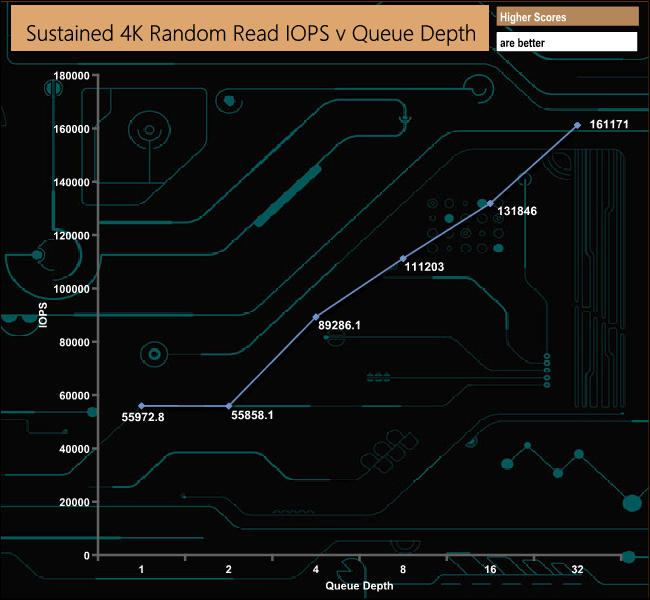Select the diamond marker for 111203

tap(403, 259)
